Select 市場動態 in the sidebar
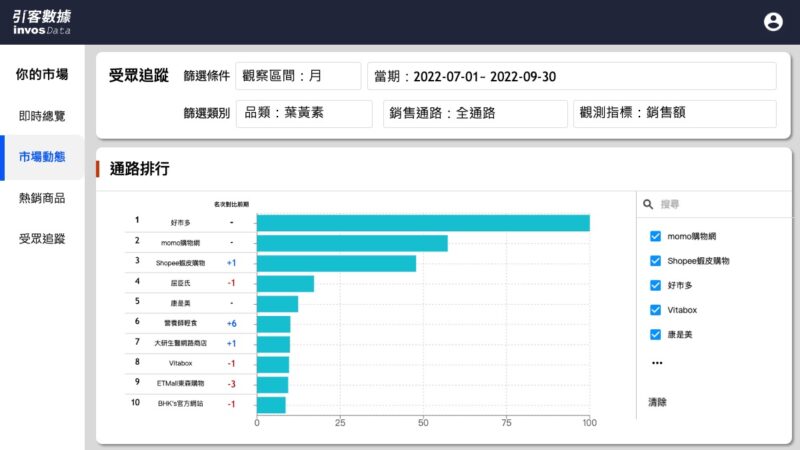800x450 pixels. (42, 157)
